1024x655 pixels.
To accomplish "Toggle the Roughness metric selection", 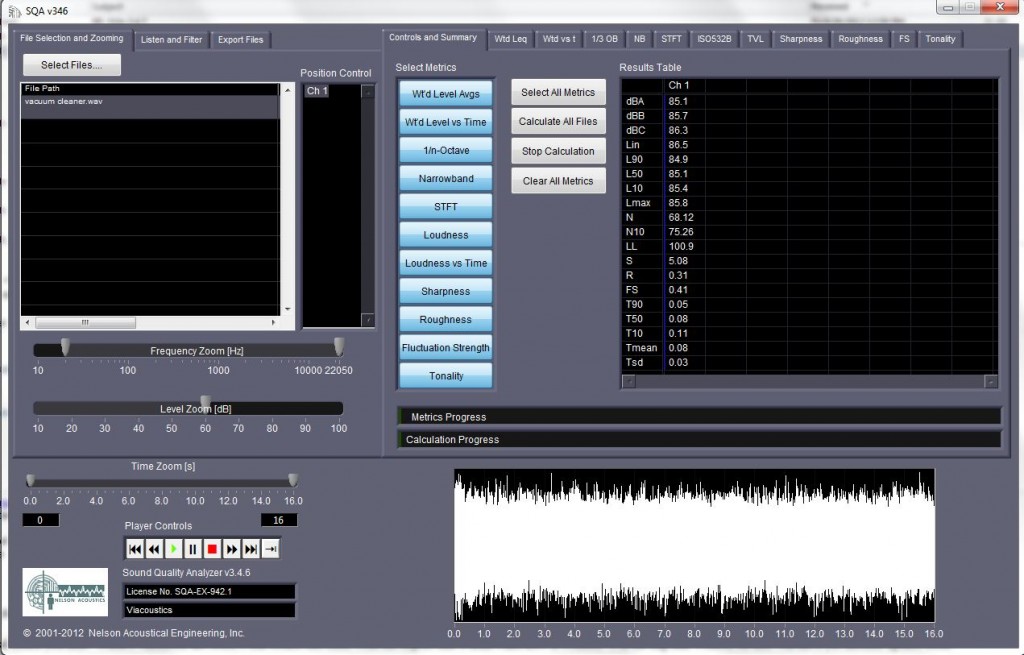I will (445, 318).
